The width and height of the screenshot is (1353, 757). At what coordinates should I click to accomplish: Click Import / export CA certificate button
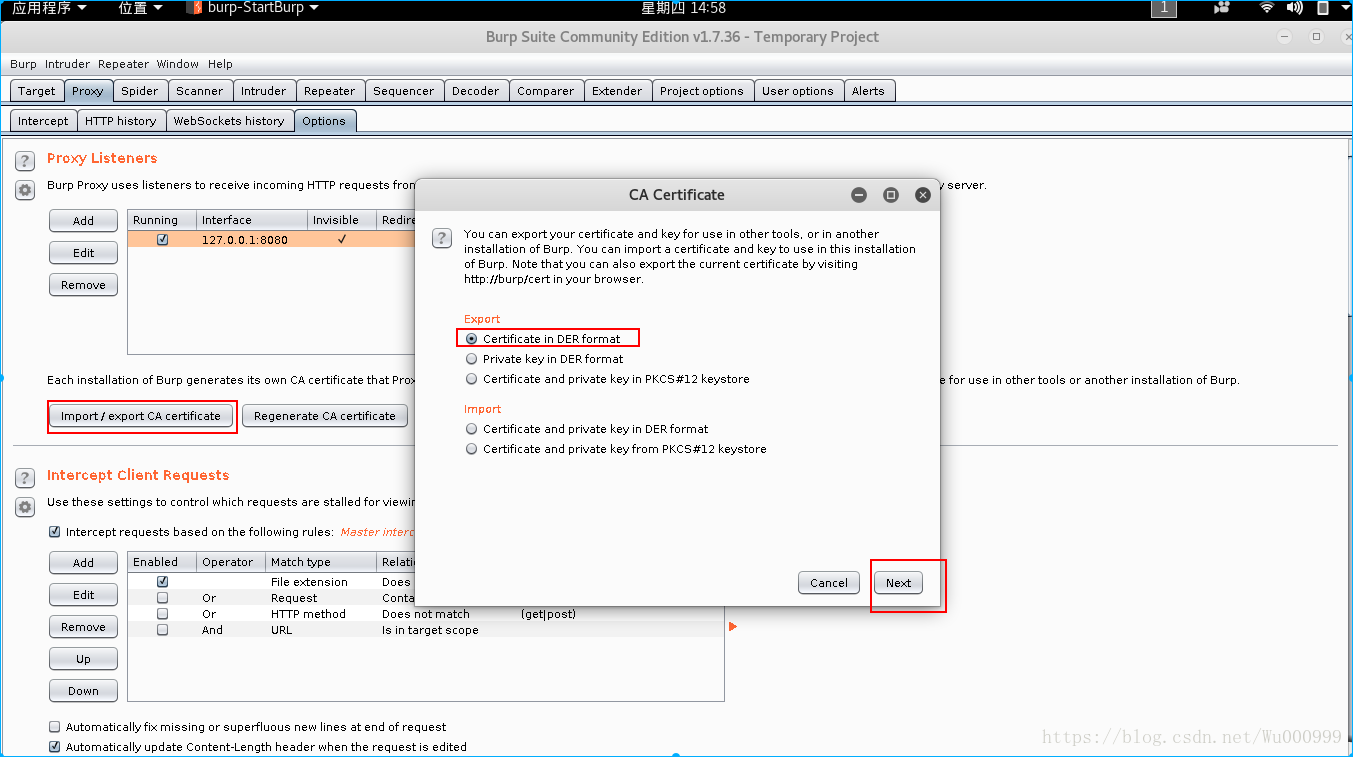click(141, 416)
